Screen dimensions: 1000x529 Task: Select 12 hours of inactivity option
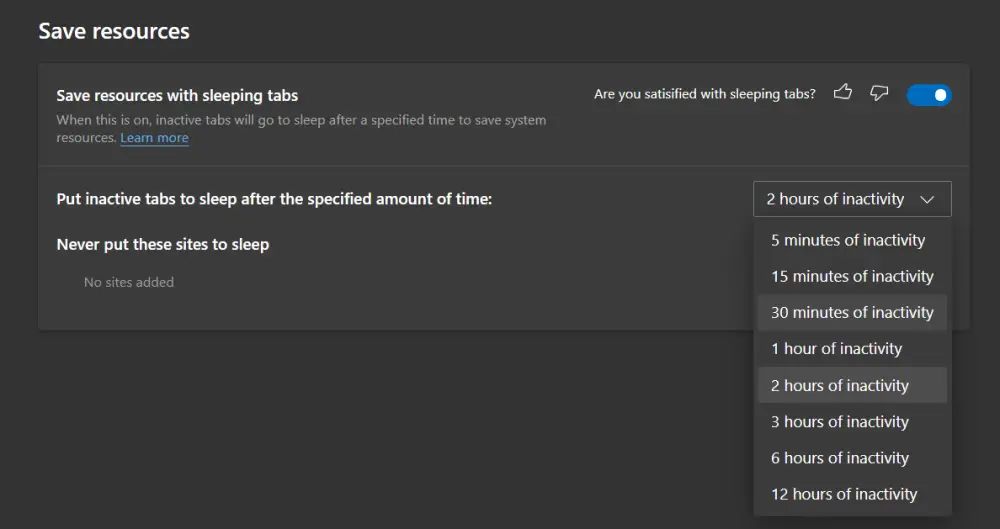coord(852,495)
